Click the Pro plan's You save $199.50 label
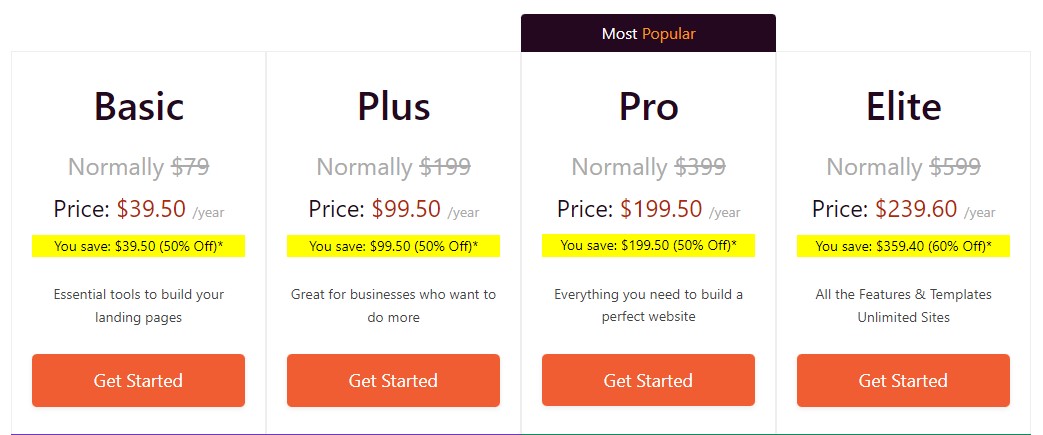Viewport: 1043px width, 435px height. pyautogui.click(x=649, y=245)
